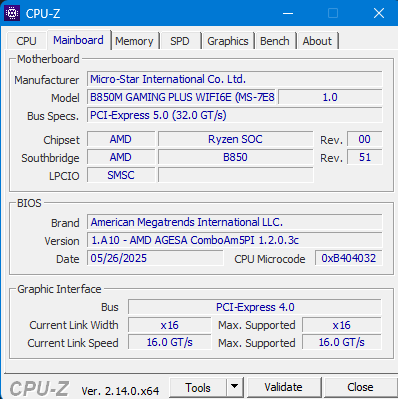Image resolution: width=398 pixels, height=399 pixels.
Task: Click the Bus Specs PCI-Express 5.0 field
Action: [235, 115]
